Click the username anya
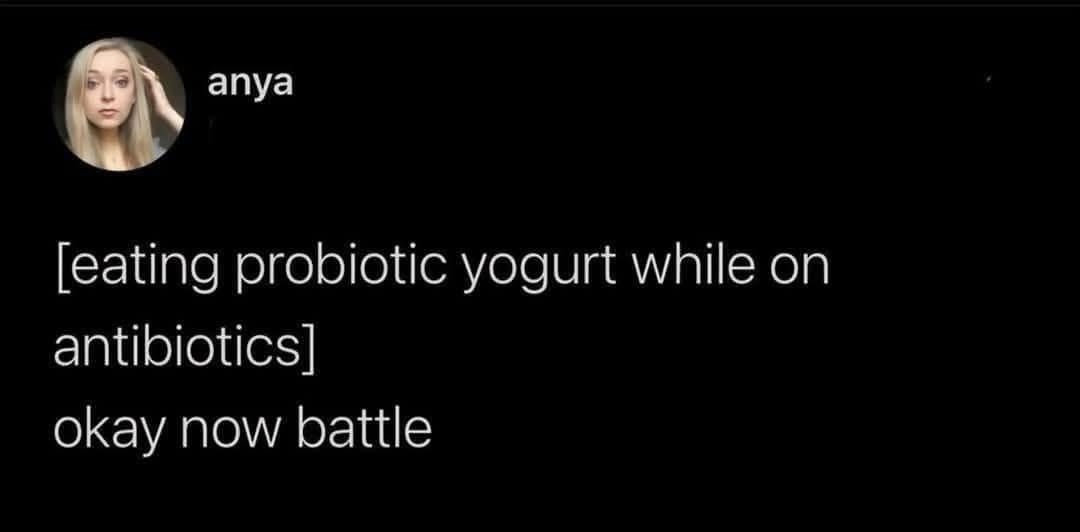Viewport: 1080px width, 532px height. coord(250,85)
